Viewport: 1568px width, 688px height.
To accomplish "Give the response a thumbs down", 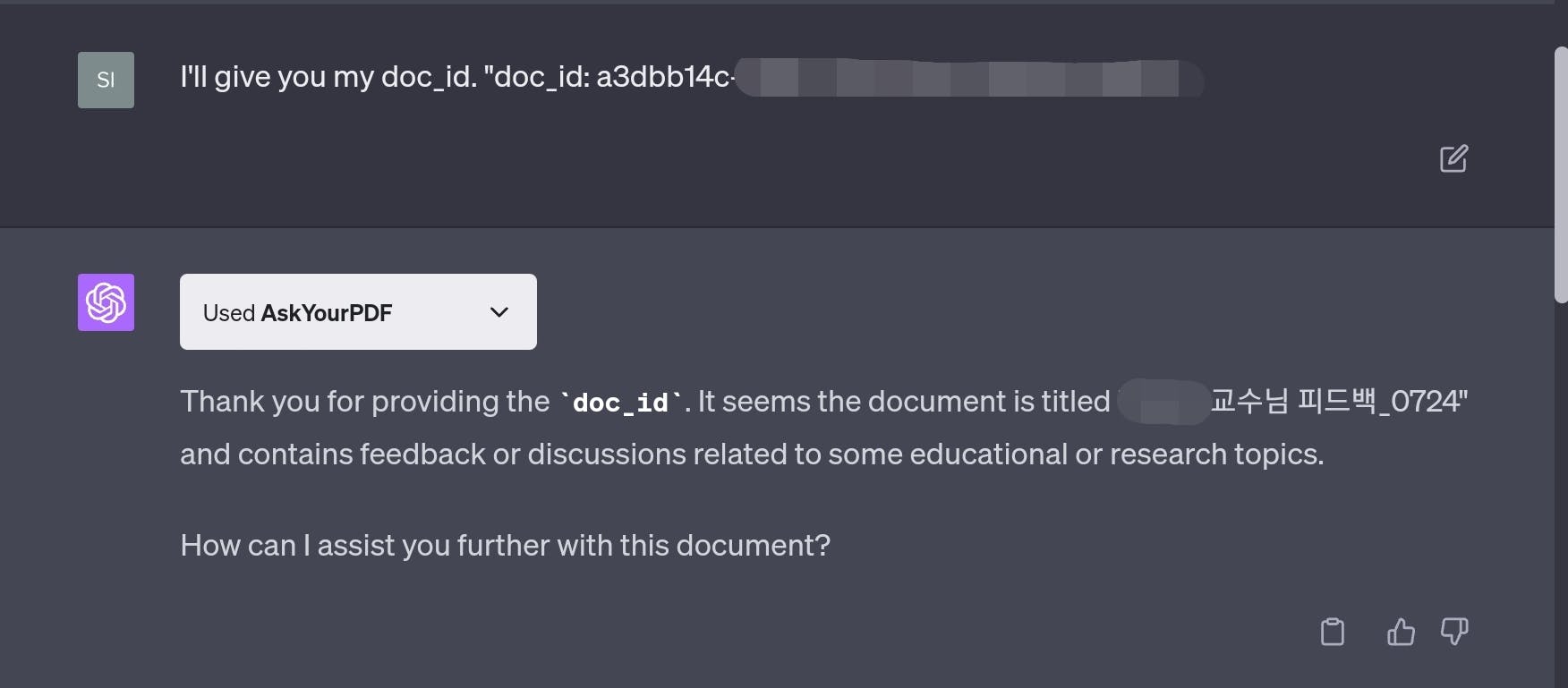I will (1454, 632).
